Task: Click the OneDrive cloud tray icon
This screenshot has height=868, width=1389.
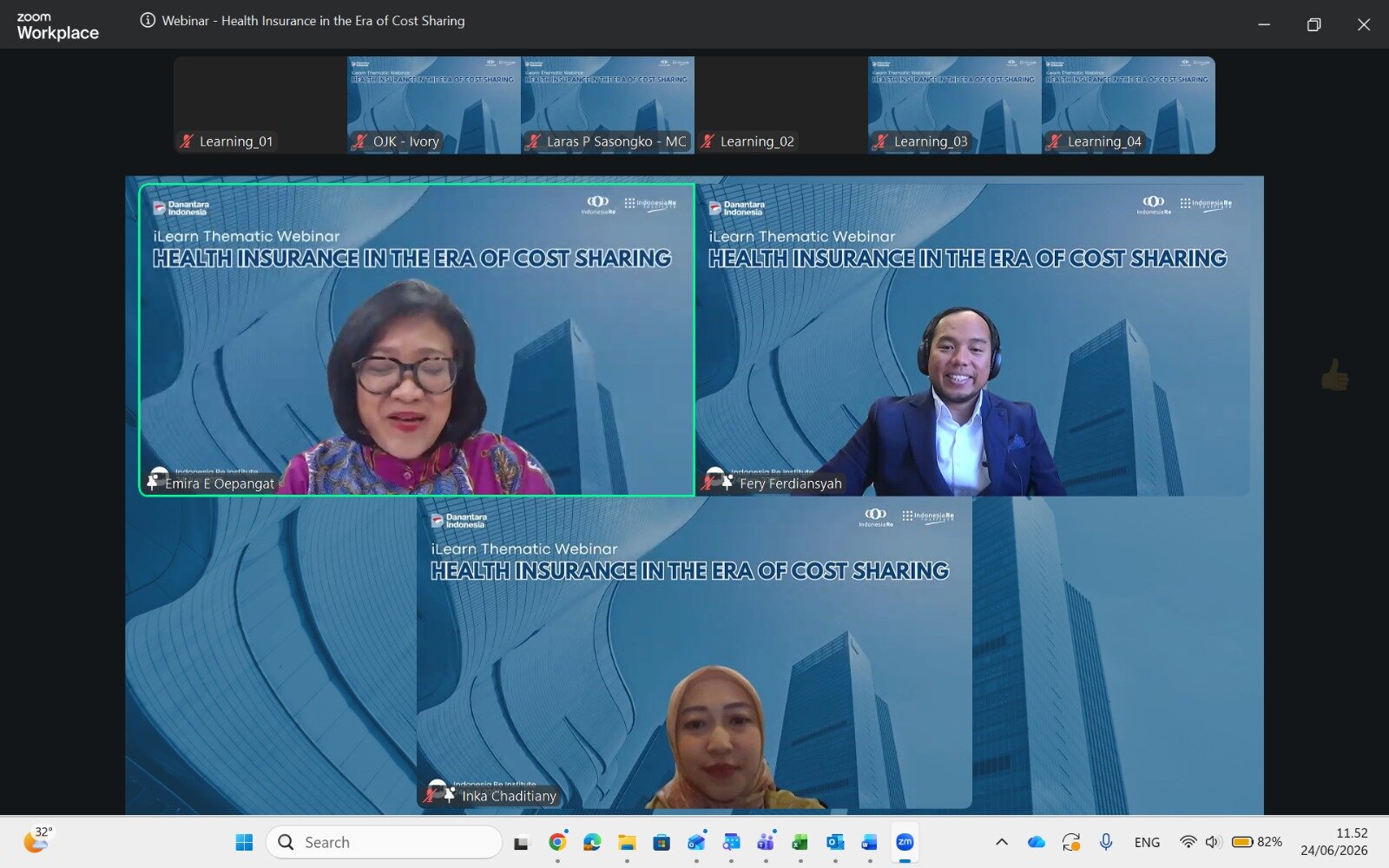Action: (1037, 842)
